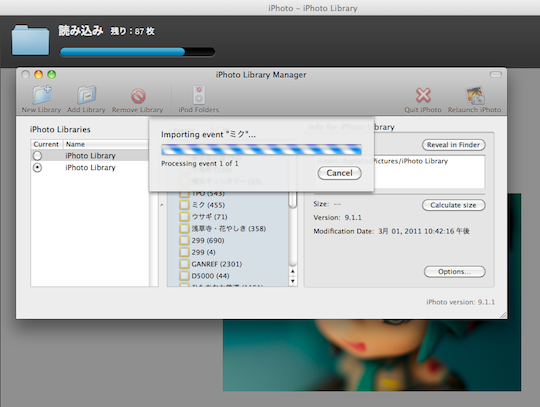Click the 残り: 87 枚 remaining count
This screenshot has height=407, width=540.
pyautogui.click(x=133, y=31)
